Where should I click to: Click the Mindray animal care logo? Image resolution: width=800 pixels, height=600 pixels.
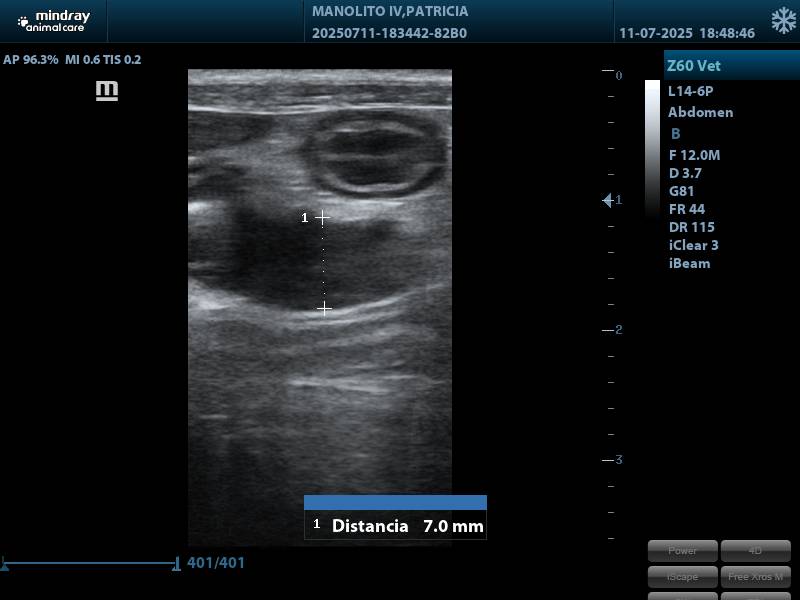tap(53, 21)
